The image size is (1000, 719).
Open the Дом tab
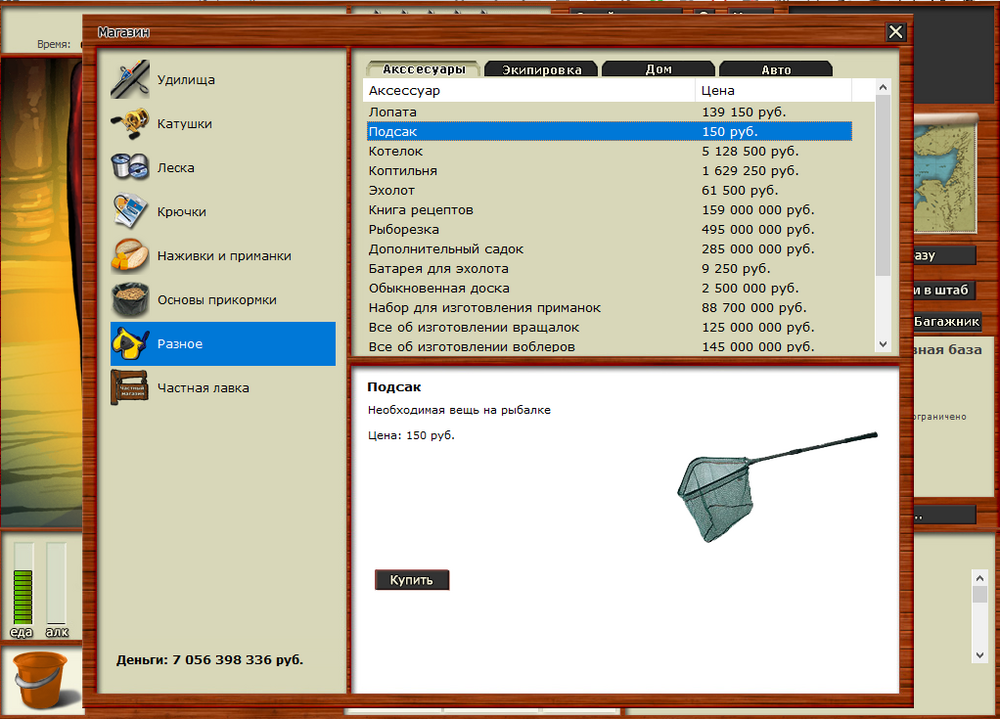click(x=658, y=70)
